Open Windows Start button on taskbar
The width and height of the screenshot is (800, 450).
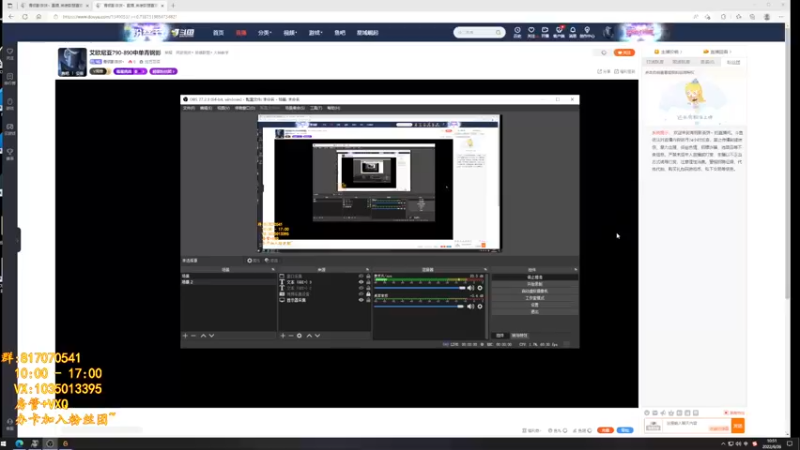5,444
